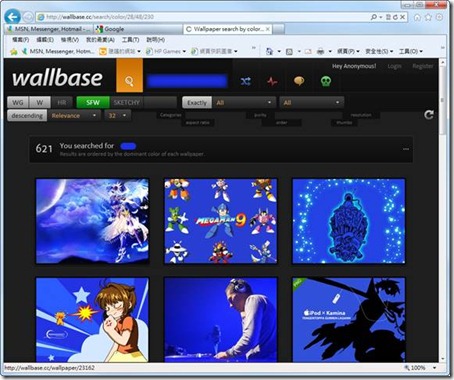Open the second All aspect ratio dropdown

click(x=311, y=103)
